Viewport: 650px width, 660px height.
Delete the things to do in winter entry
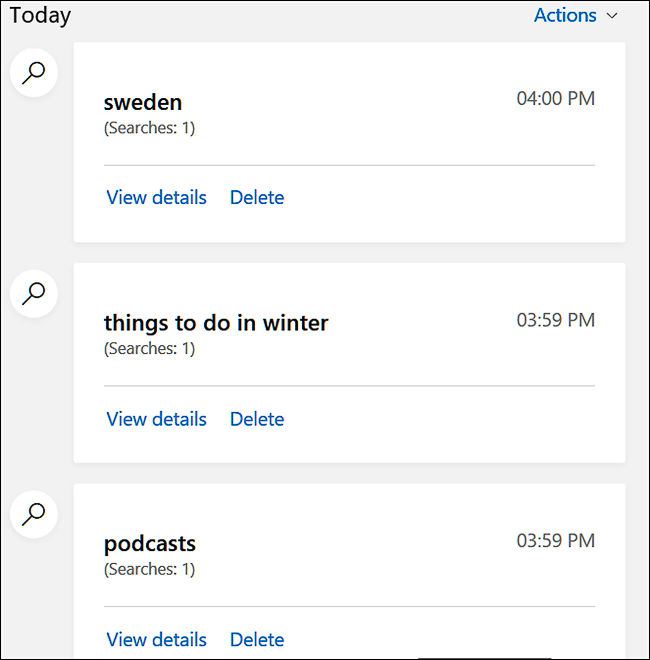[x=257, y=419]
